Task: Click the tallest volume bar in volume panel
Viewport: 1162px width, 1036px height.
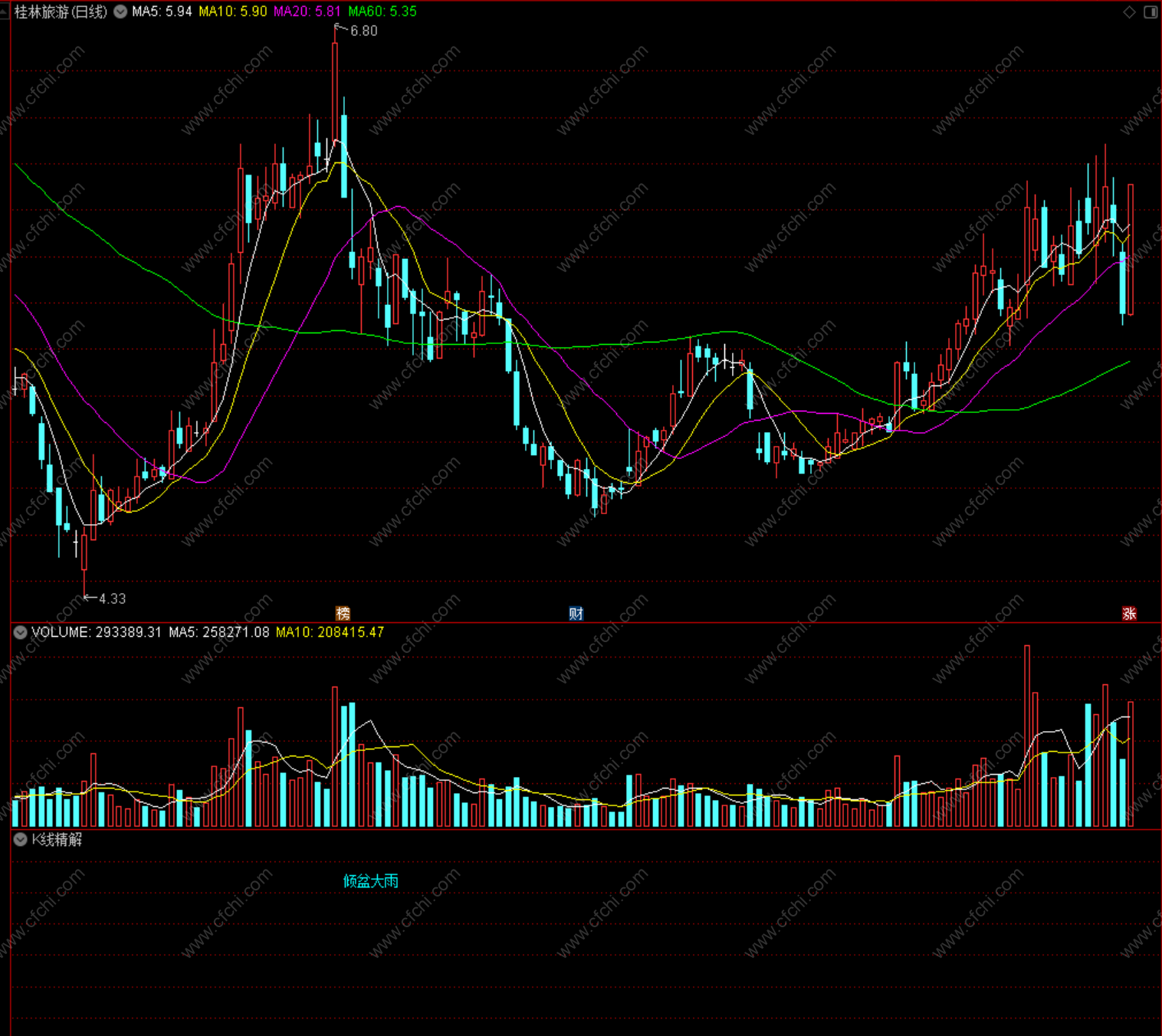Action: point(1027,736)
